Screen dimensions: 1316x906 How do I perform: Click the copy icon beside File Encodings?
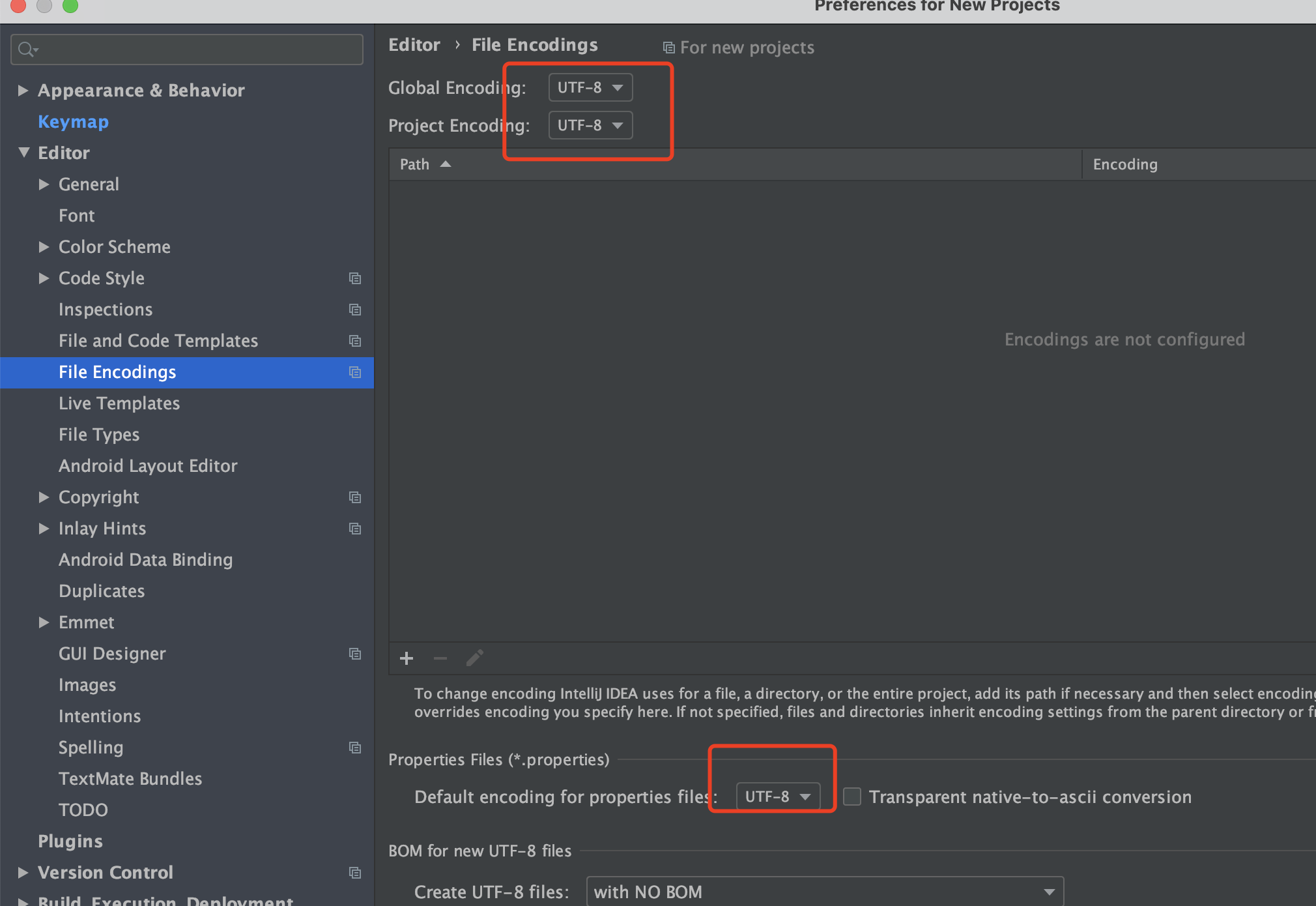click(356, 372)
